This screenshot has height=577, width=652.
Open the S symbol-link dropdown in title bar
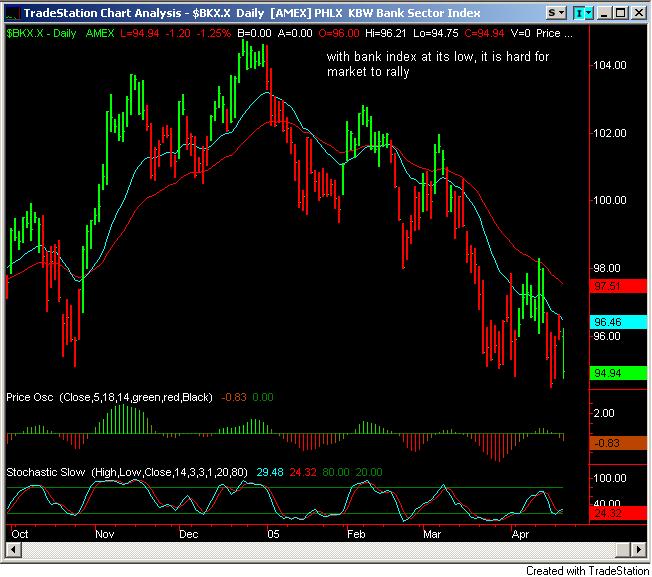click(556, 13)
